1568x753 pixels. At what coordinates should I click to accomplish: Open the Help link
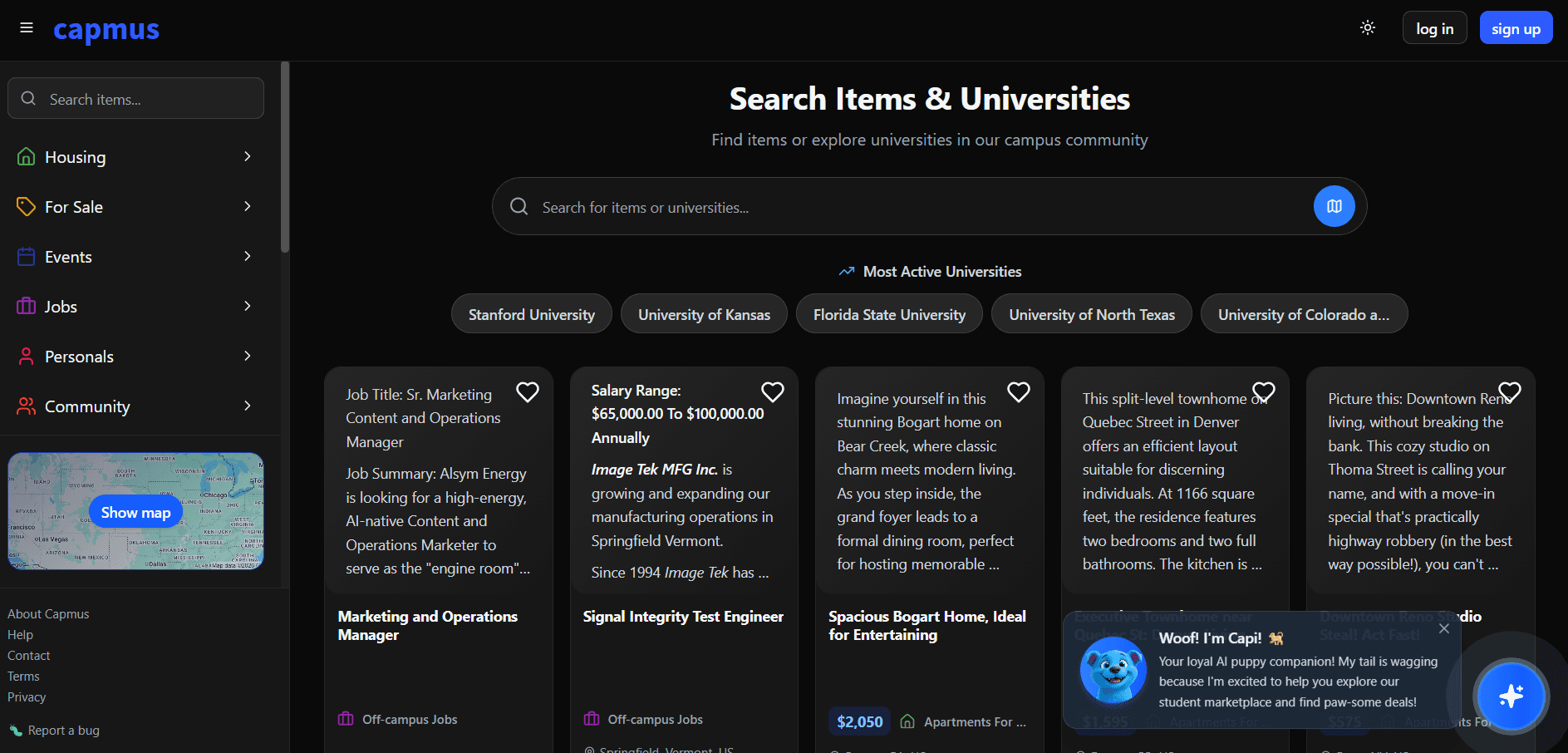[x=20, y=634]
